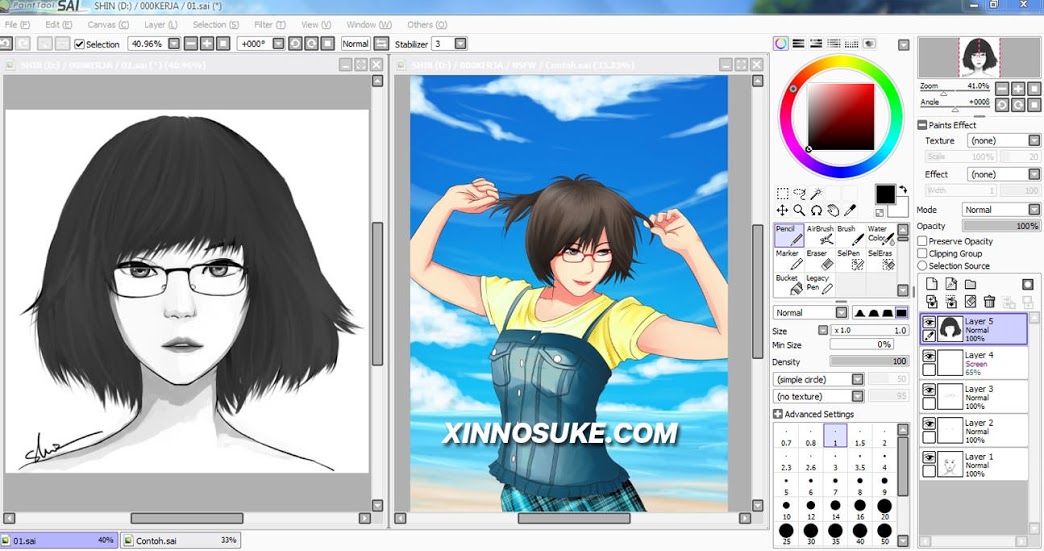
Task: Open the rotation angle dropdown in toolbar
Action: point(278,44)
